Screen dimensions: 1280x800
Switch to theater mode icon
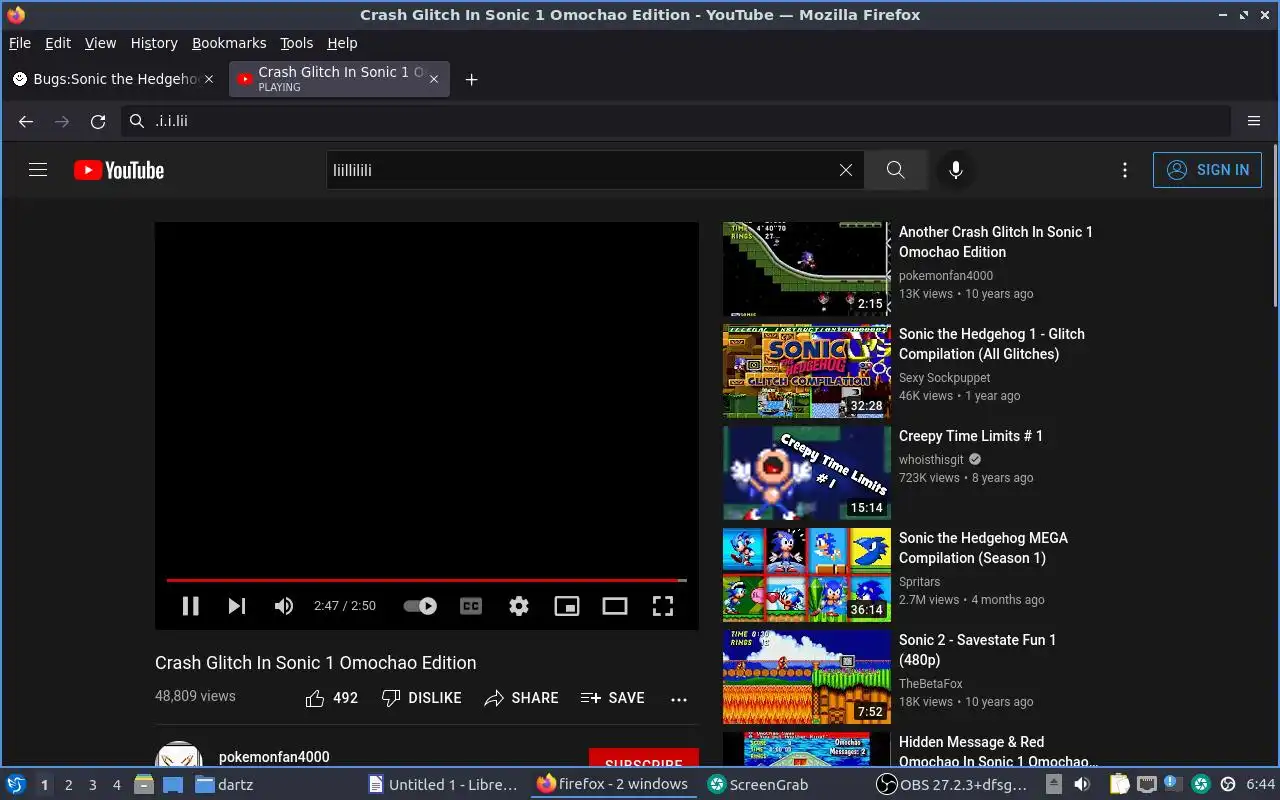click(615, 606)
